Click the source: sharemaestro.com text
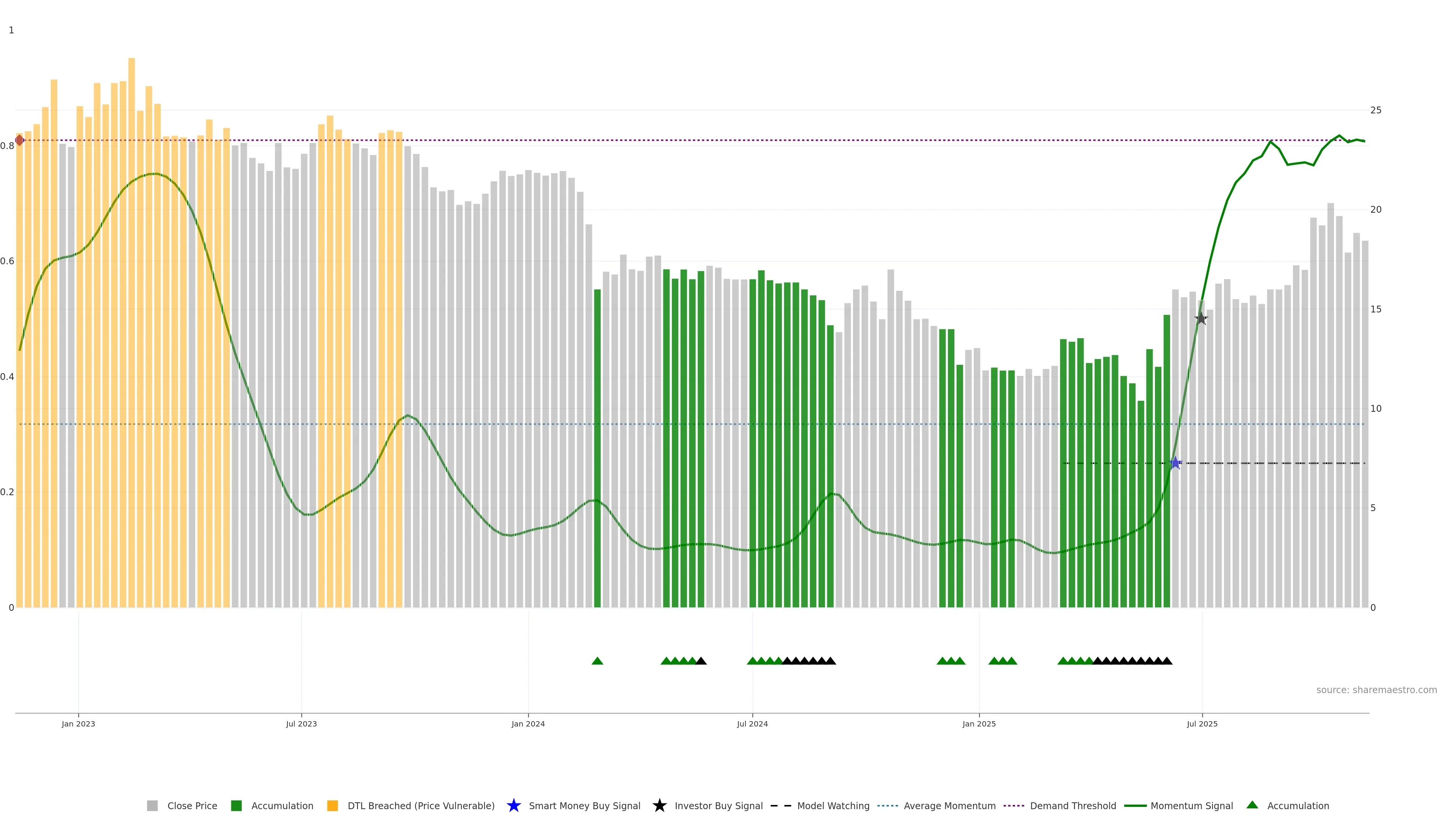Image resolution: width=1456 pixels, height=819 pixels. pos(1376,690)
